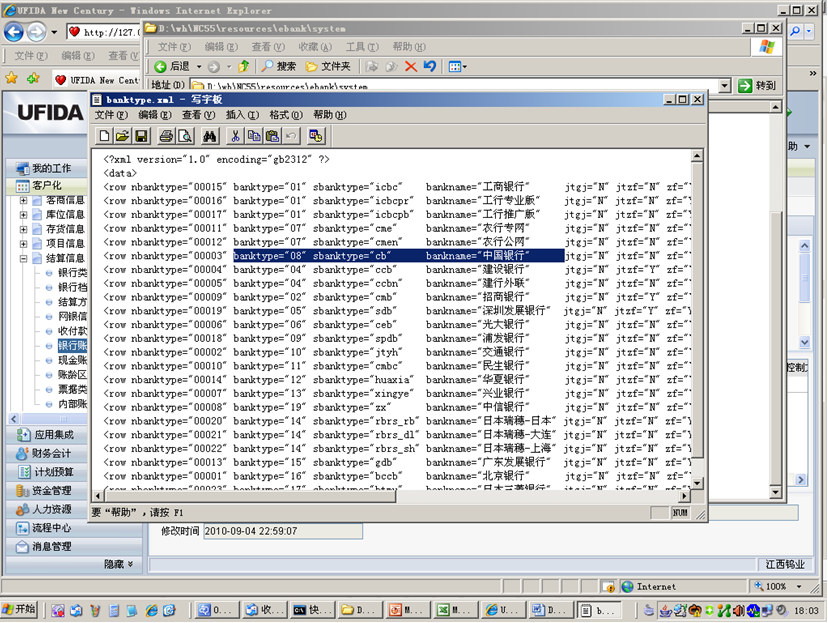Image resolution: width=828 pixels, height=623 pixels.
Task: Click the Paste clipboard icon in WordPad
Action: coord(272,136)
